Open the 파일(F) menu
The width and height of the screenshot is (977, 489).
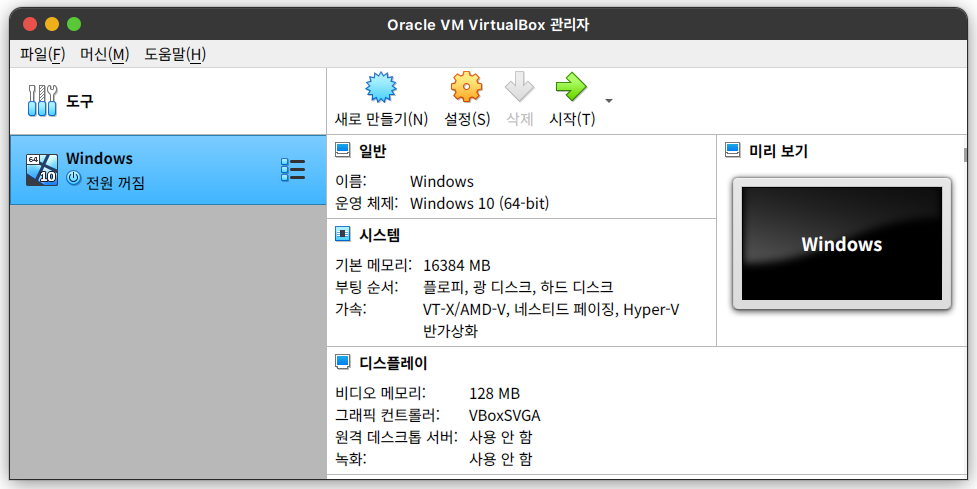pos(42,54)
